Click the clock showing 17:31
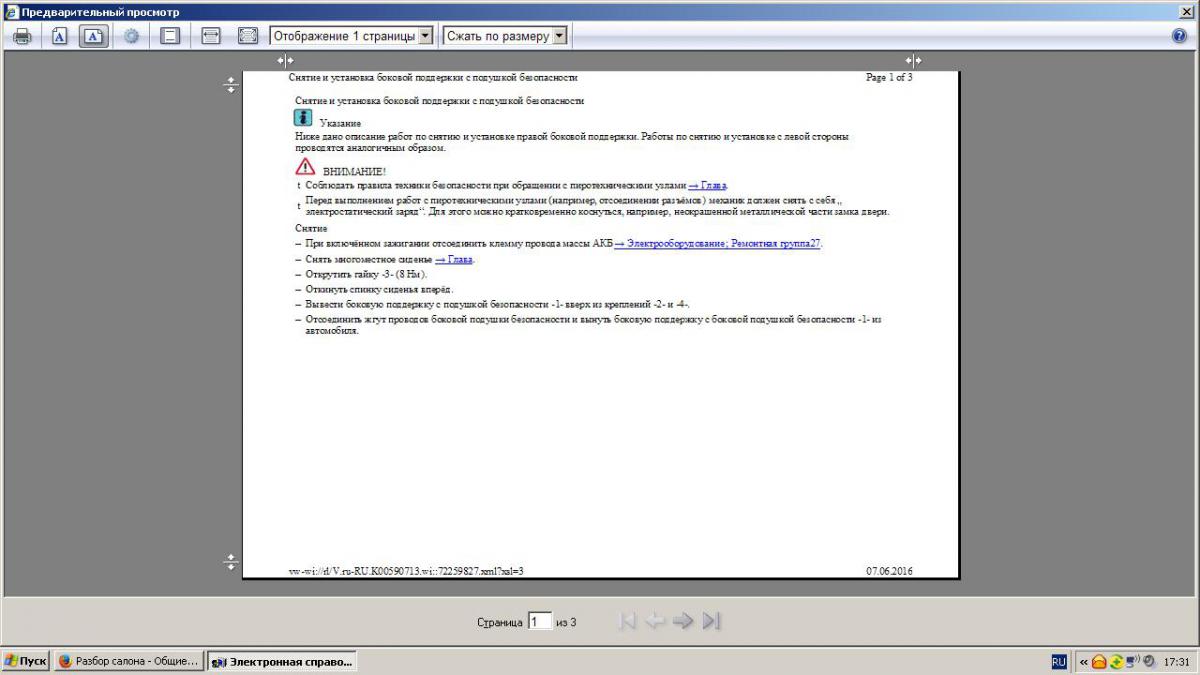 click(1177, 662)
